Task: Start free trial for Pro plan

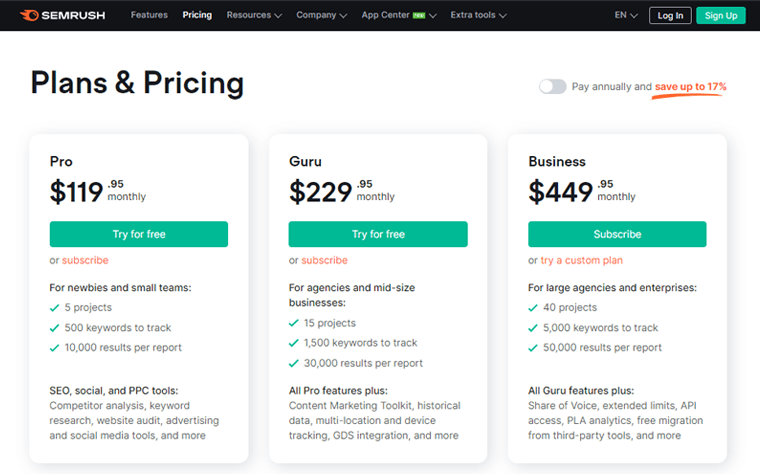Action: point(139,234)
